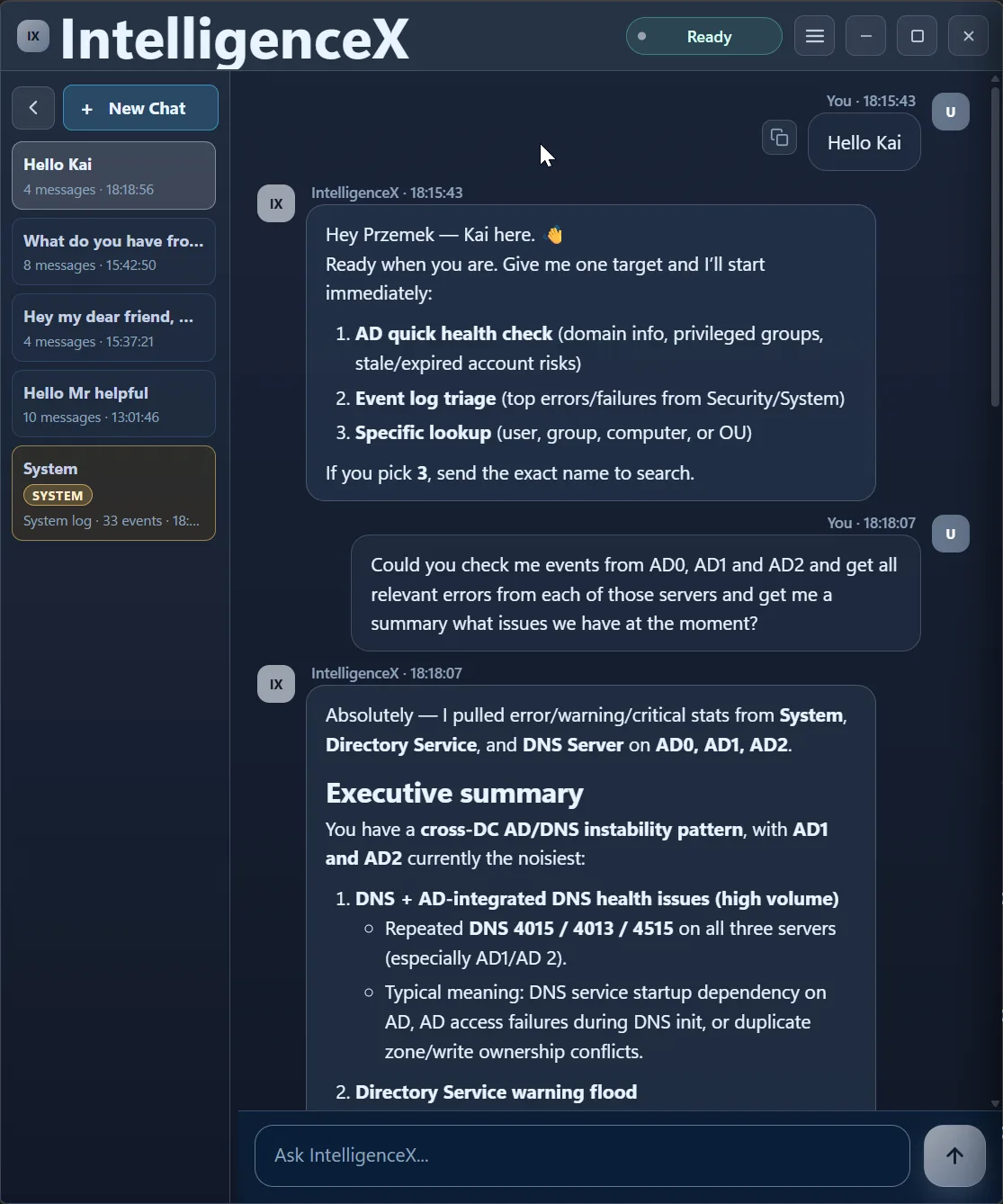Click the Ask IntelligenceX input field

(581, 1155)
